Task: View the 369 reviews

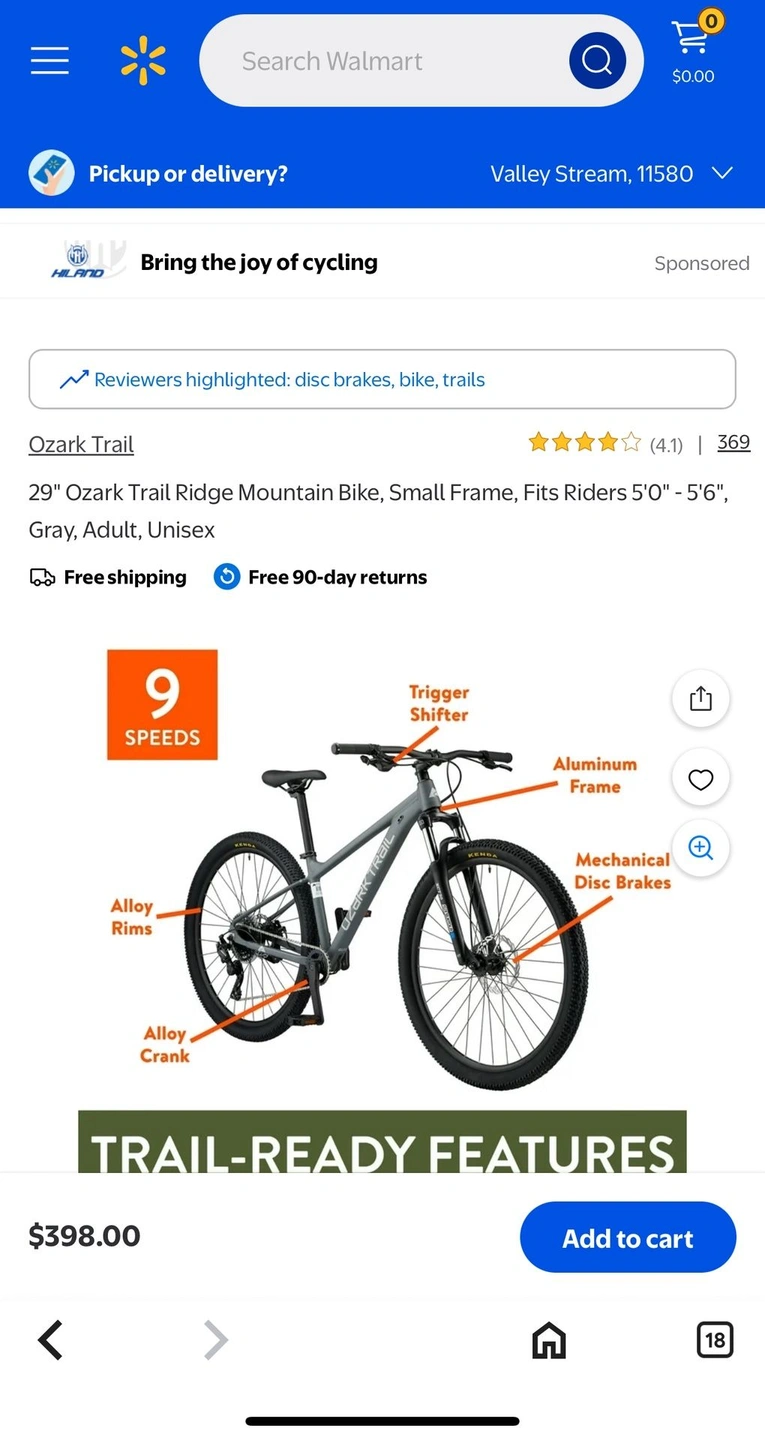Action: 734,442
